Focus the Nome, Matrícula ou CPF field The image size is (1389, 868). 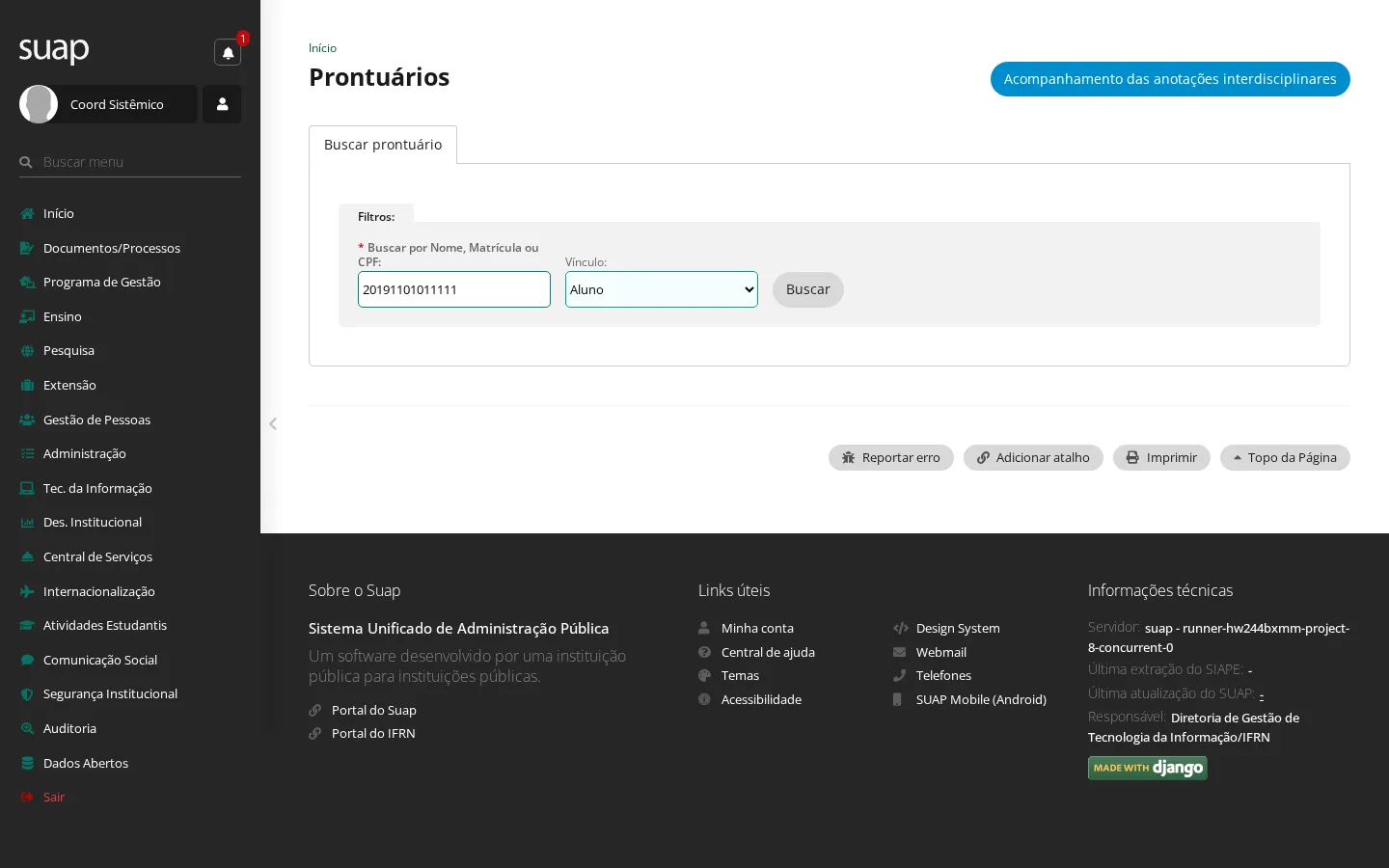pos(454,289)
